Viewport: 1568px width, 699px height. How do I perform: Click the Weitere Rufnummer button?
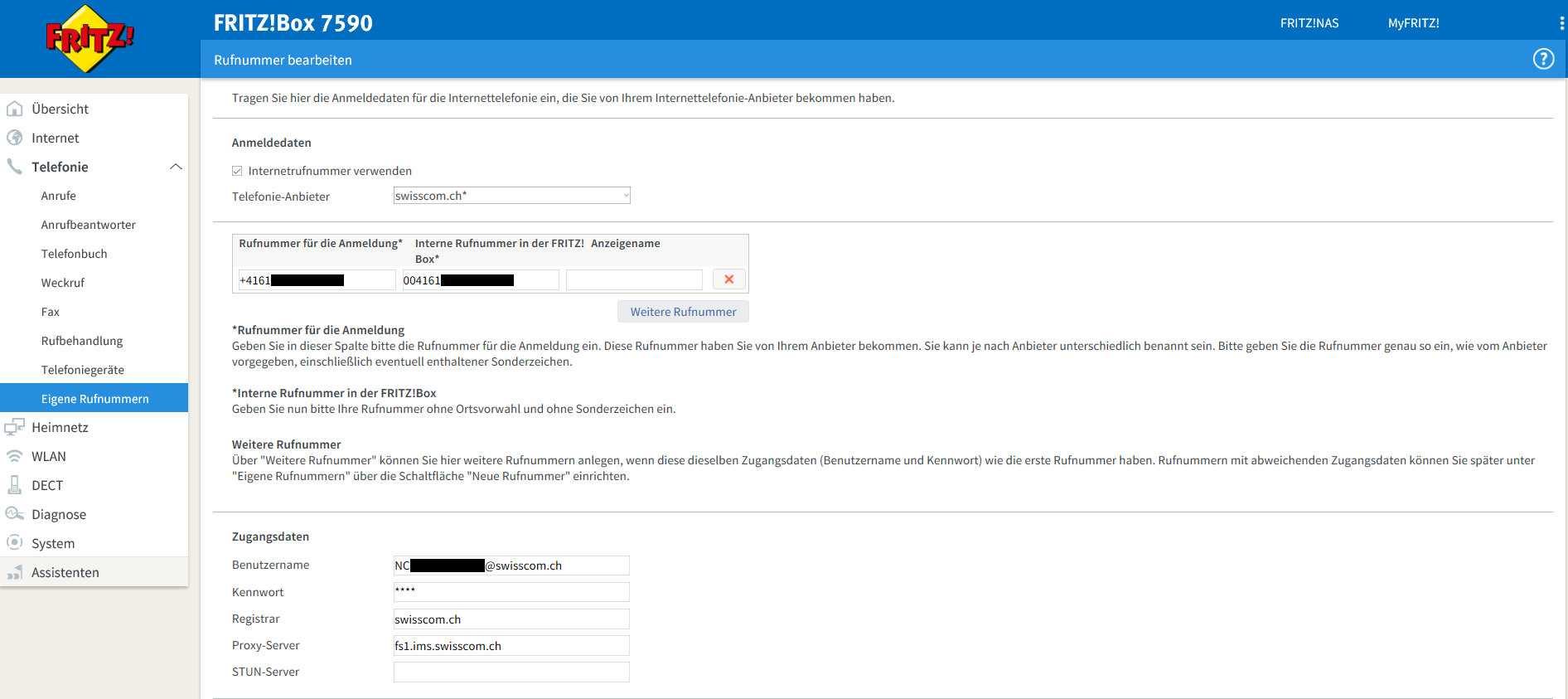click(683, 312)
